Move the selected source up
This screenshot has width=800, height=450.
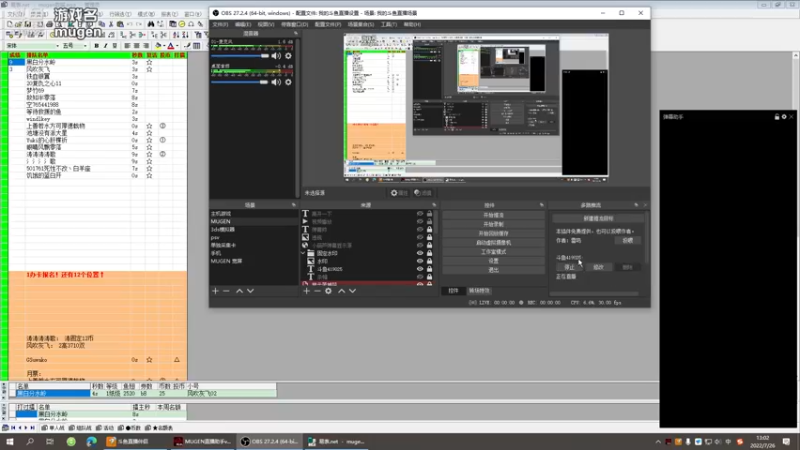tap(341, 291)
